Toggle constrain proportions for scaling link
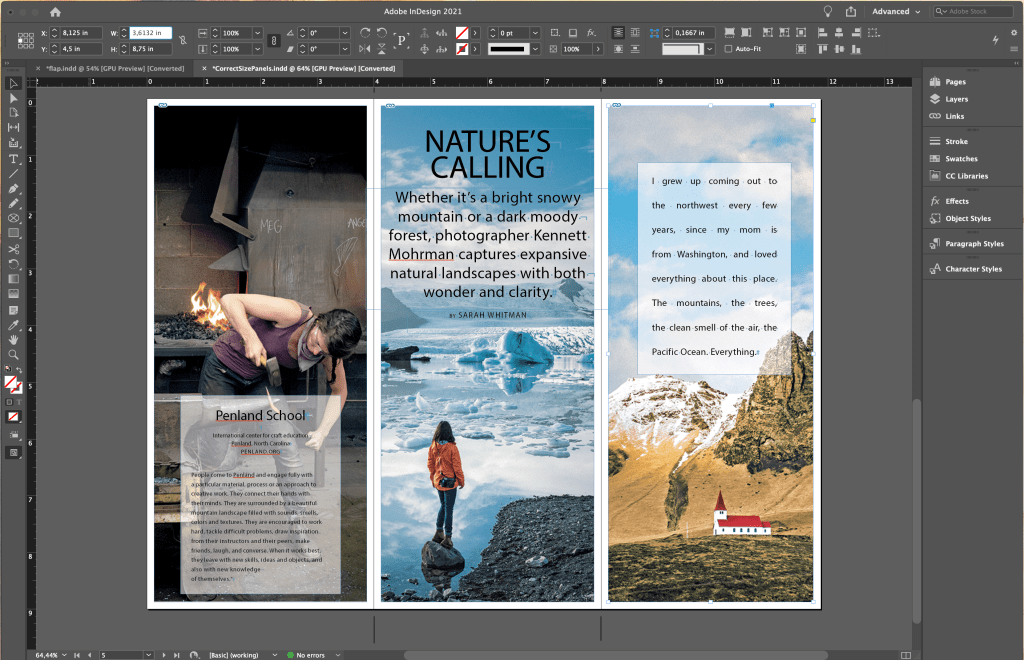Image resolution: width=1024 pixels, height=660 pixels. tap(274, 40)
